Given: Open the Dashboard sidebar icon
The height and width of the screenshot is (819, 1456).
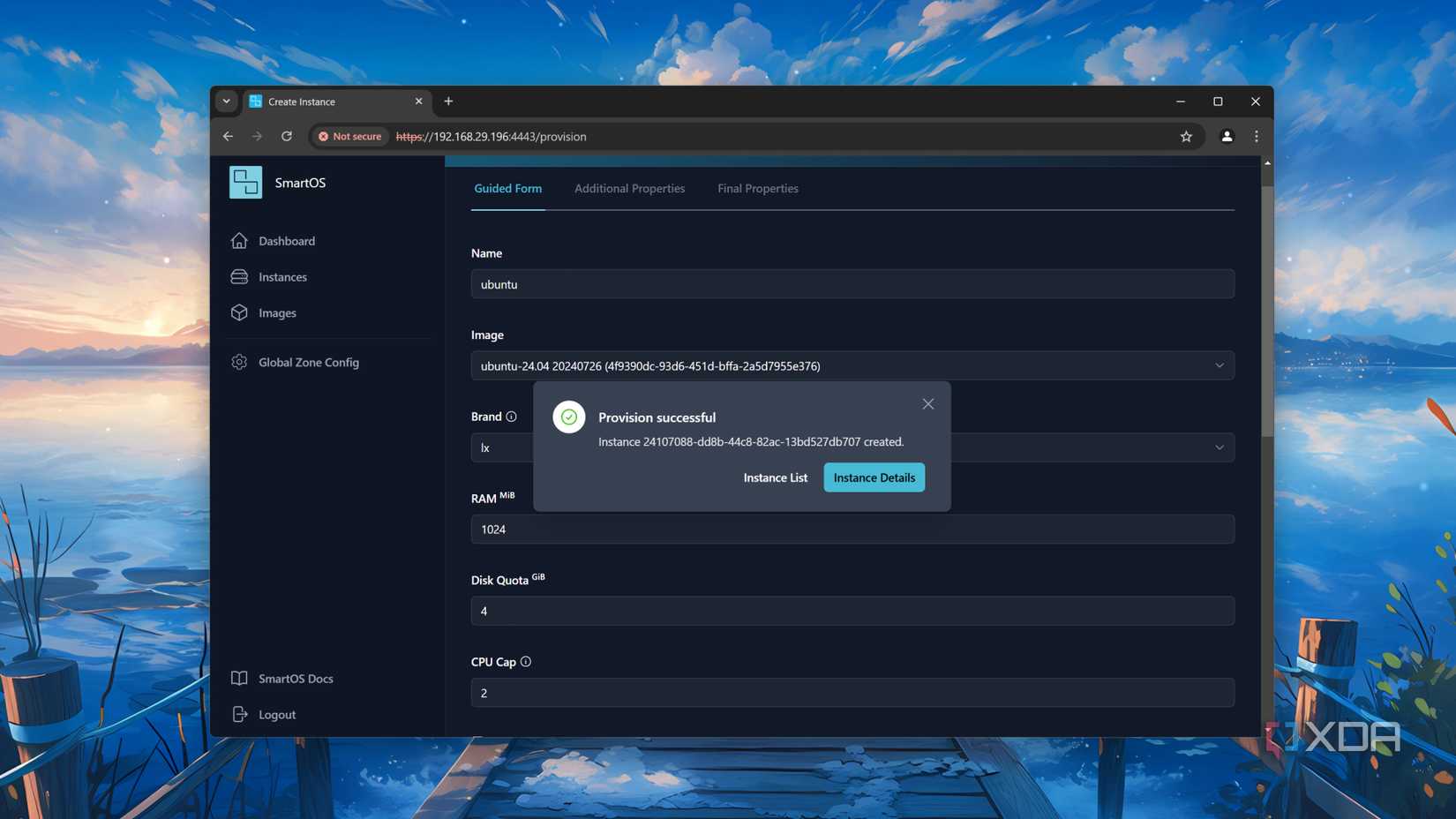Looking at the screenshot, I should tap(239, 240).
